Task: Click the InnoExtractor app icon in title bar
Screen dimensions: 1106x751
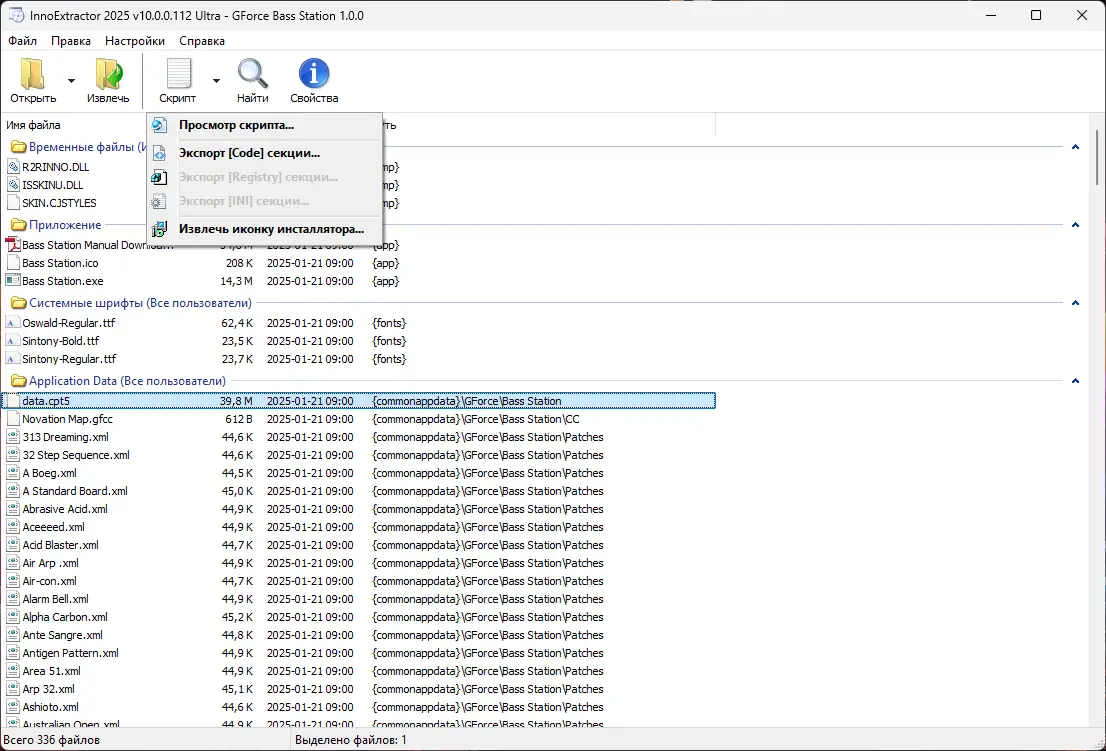Action: click(x=16, y=15)
